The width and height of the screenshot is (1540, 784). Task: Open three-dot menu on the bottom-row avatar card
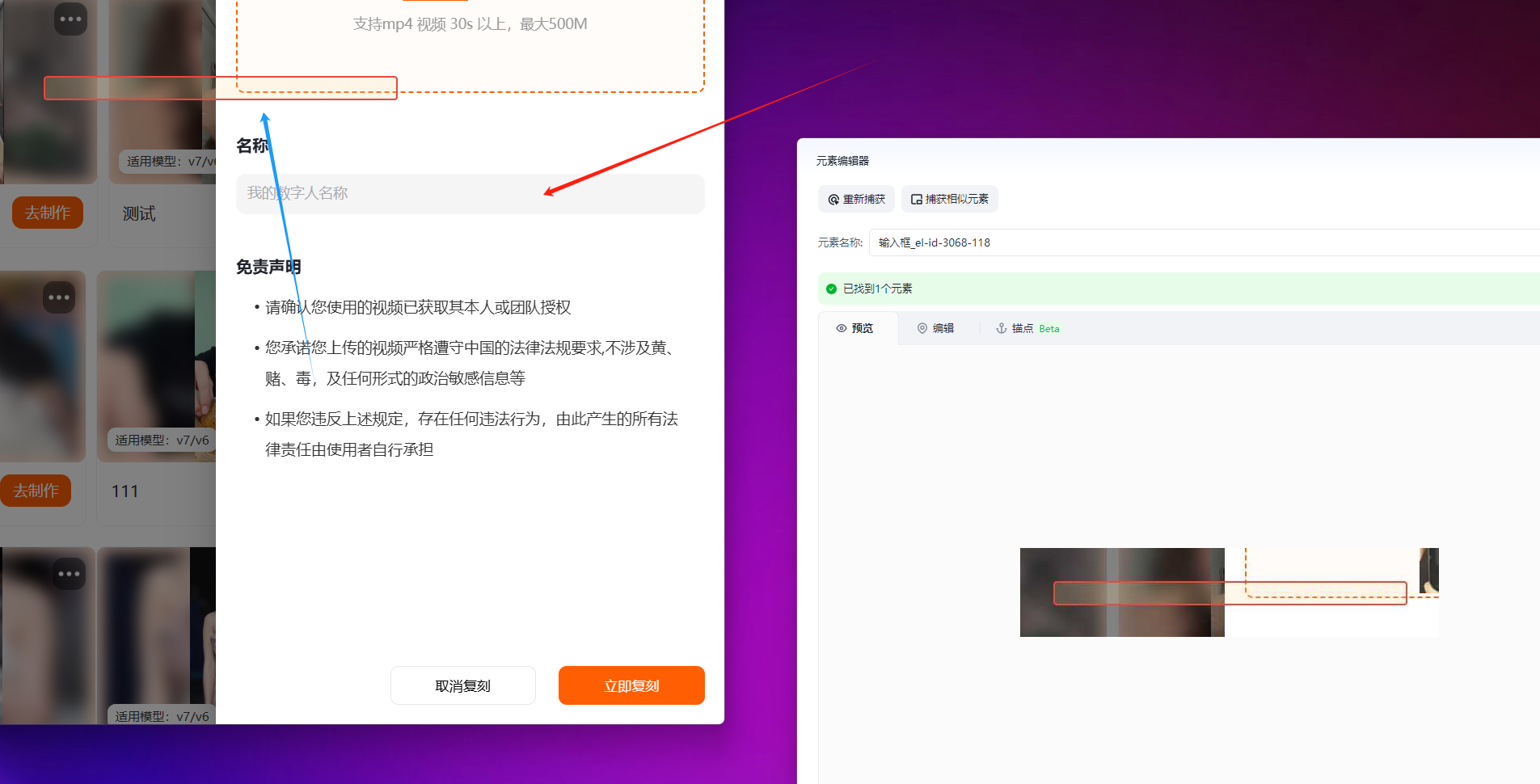(69, 574)
